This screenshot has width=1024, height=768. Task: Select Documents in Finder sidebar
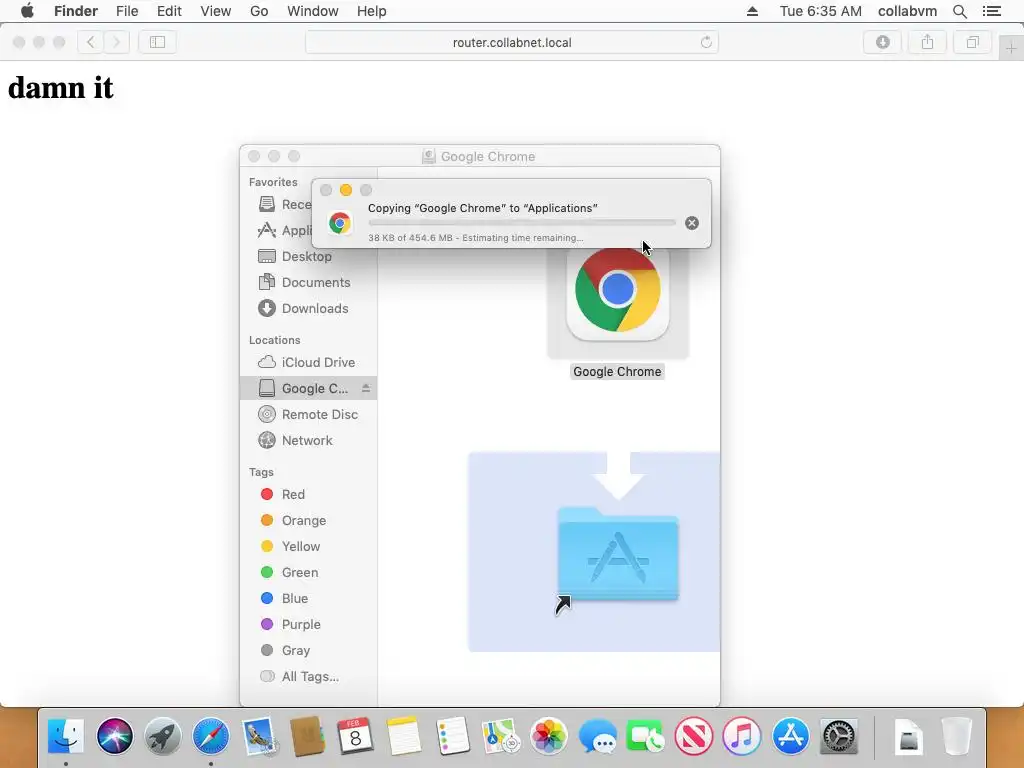click(308, 282)
